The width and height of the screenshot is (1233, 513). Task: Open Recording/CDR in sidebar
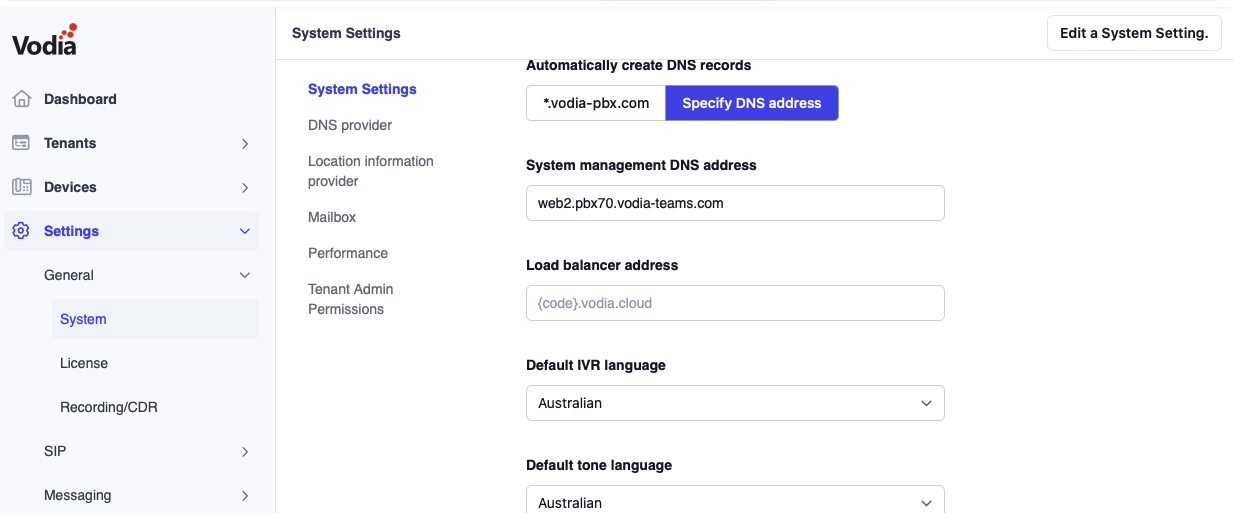108,407
